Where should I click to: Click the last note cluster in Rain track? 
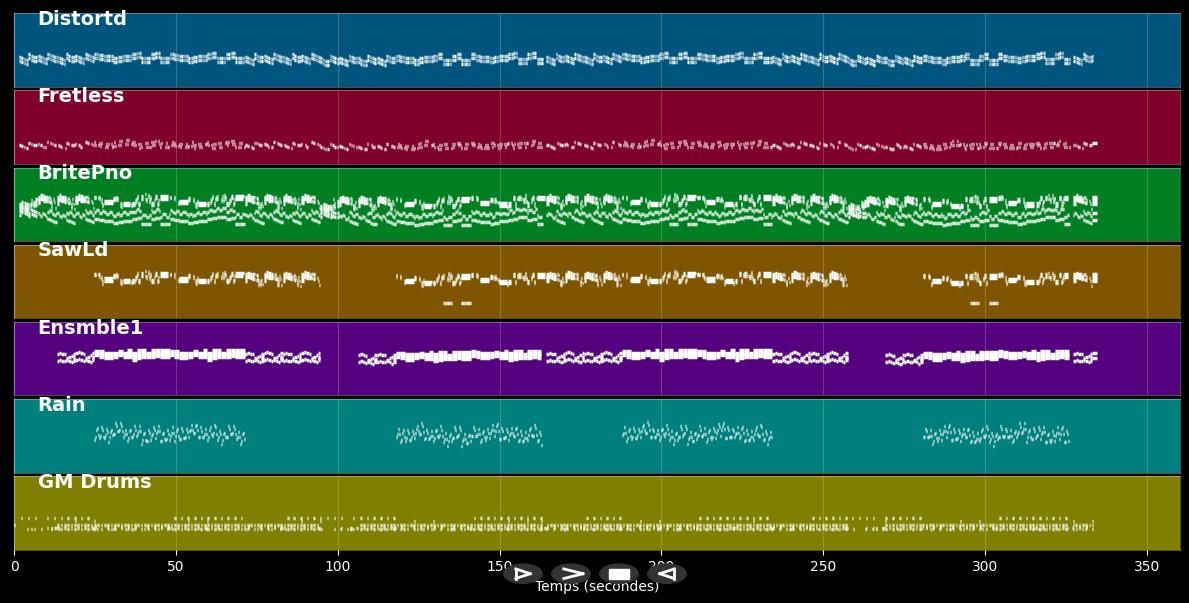tap(996, 434)
